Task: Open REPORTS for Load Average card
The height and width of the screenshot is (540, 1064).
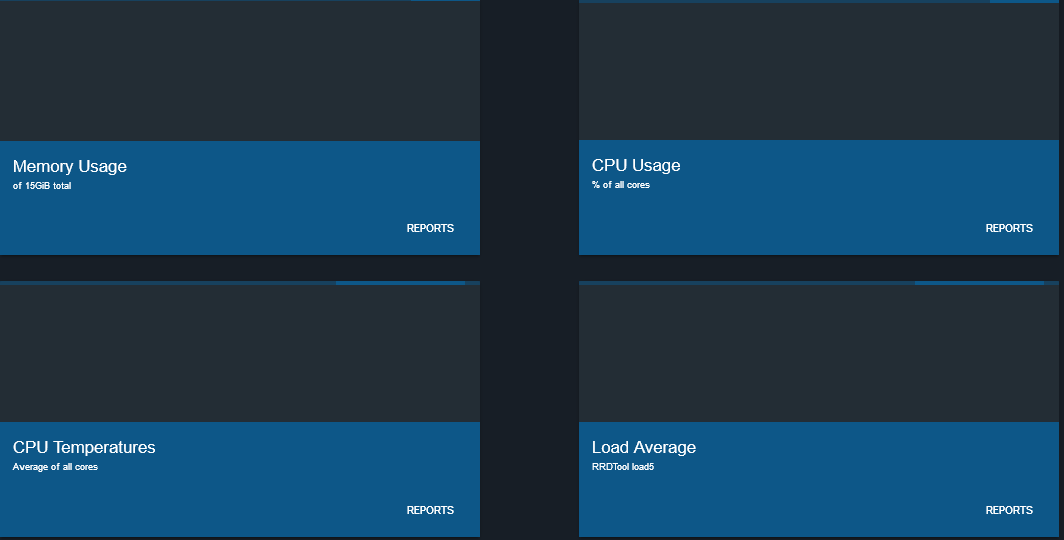Action: pos(1009,510)
